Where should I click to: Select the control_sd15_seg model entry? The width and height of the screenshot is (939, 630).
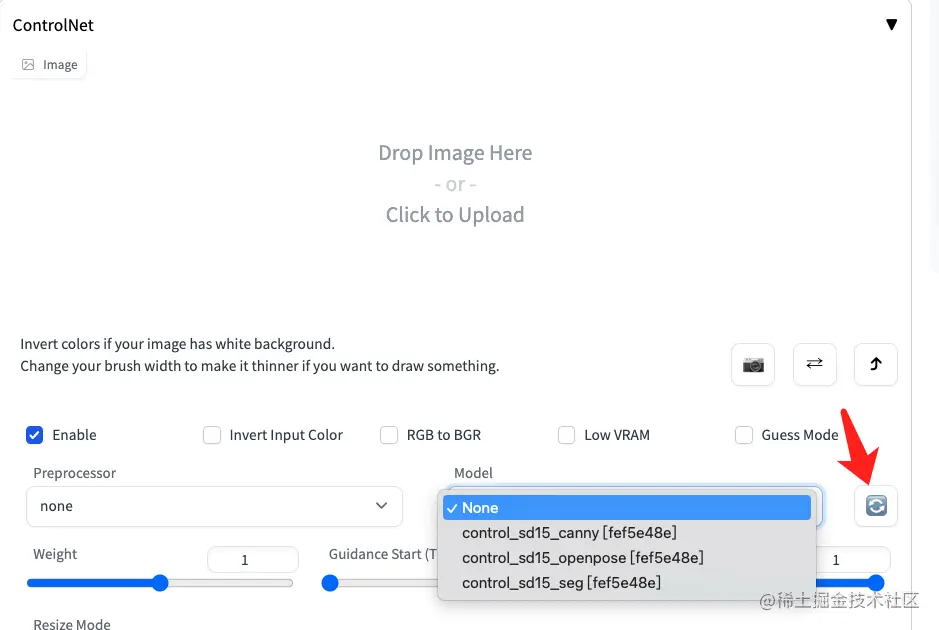627,583
